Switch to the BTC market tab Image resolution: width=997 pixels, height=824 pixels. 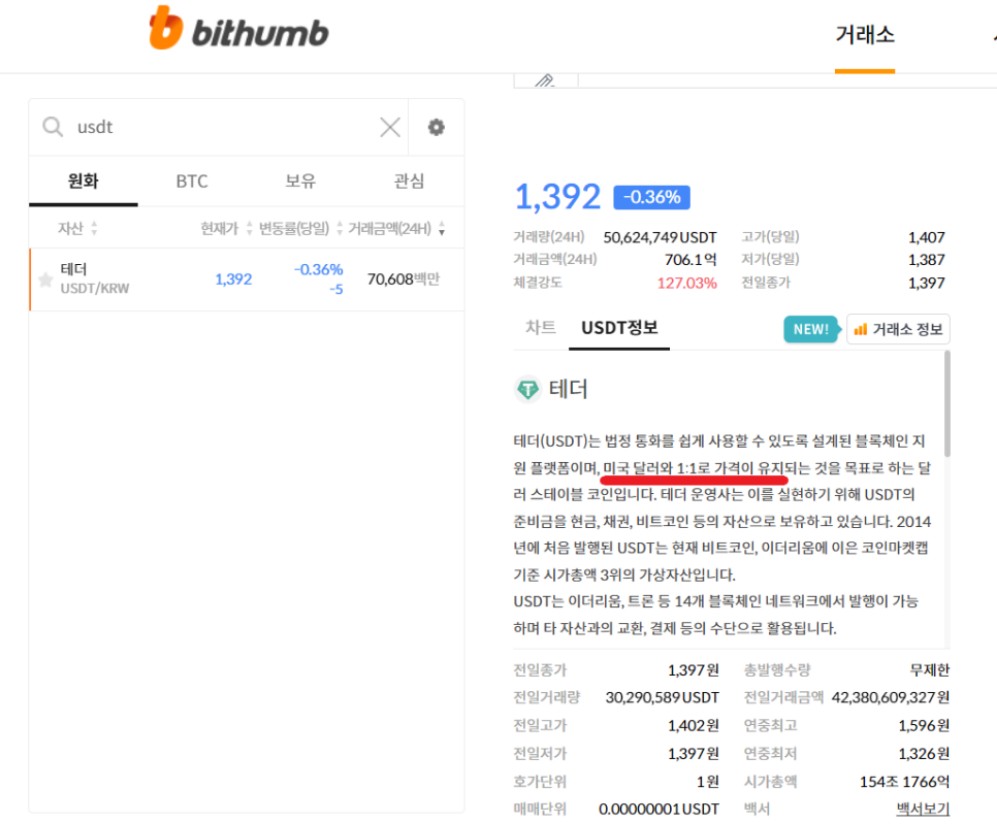tap(192, 181)
